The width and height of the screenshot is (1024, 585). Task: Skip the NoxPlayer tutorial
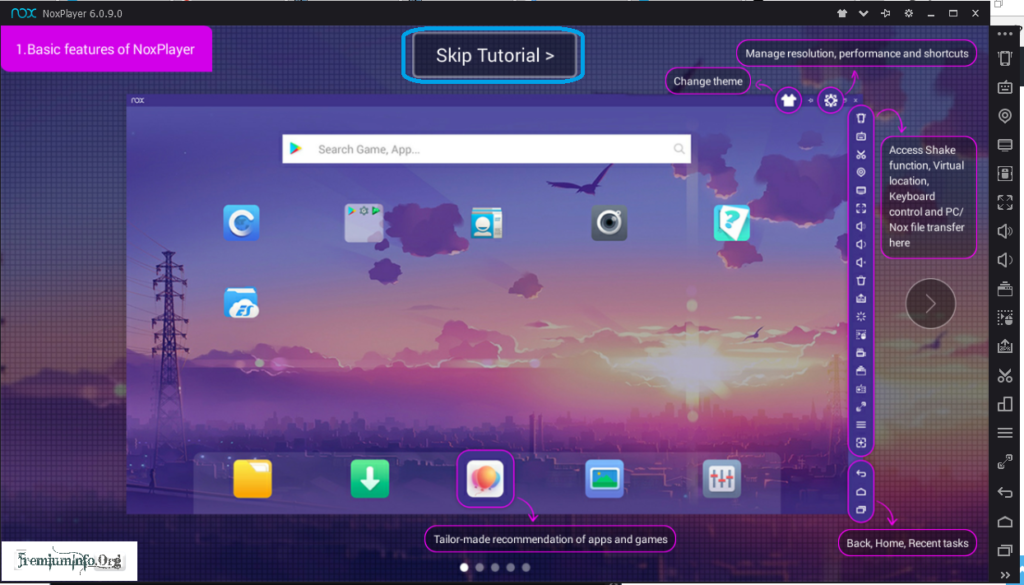(x=495, y=55)
